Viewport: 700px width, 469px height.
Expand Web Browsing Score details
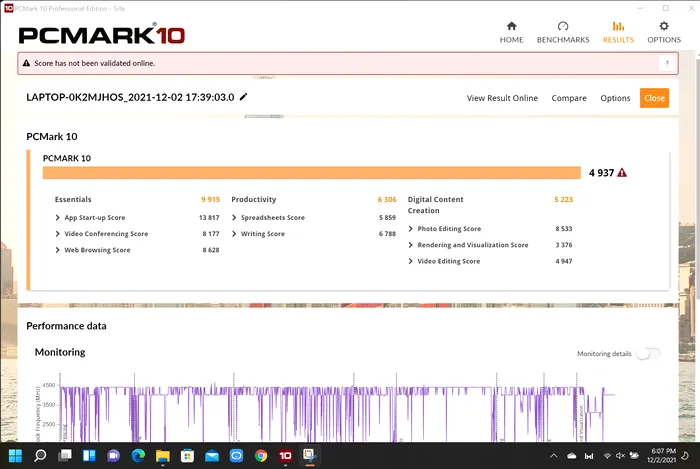[57, 250]
